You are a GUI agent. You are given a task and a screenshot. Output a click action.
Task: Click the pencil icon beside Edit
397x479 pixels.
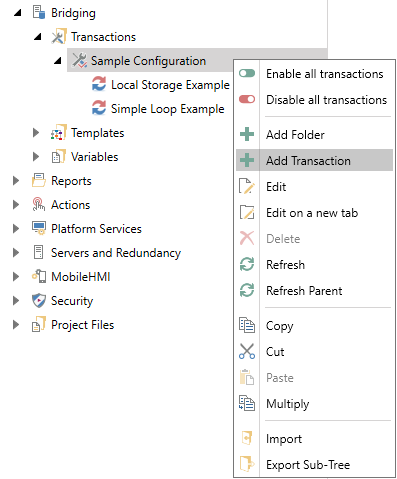247,186
